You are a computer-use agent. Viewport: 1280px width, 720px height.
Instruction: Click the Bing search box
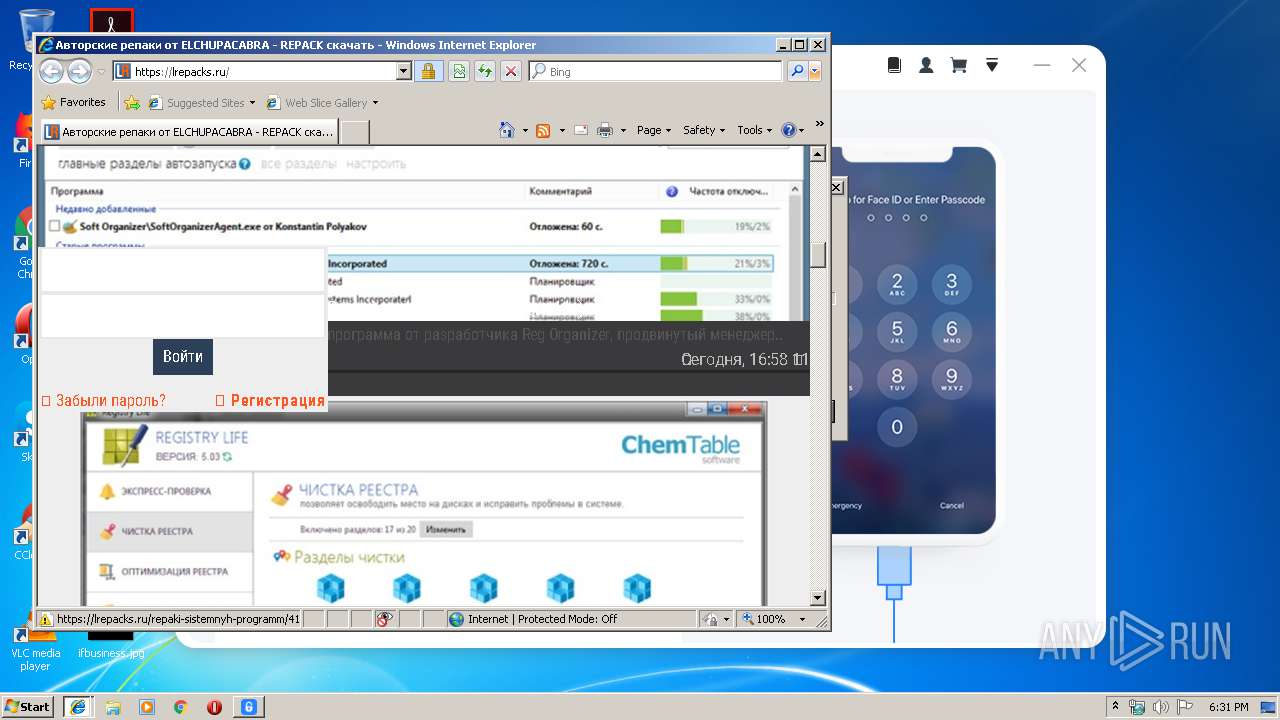[655, 71]
